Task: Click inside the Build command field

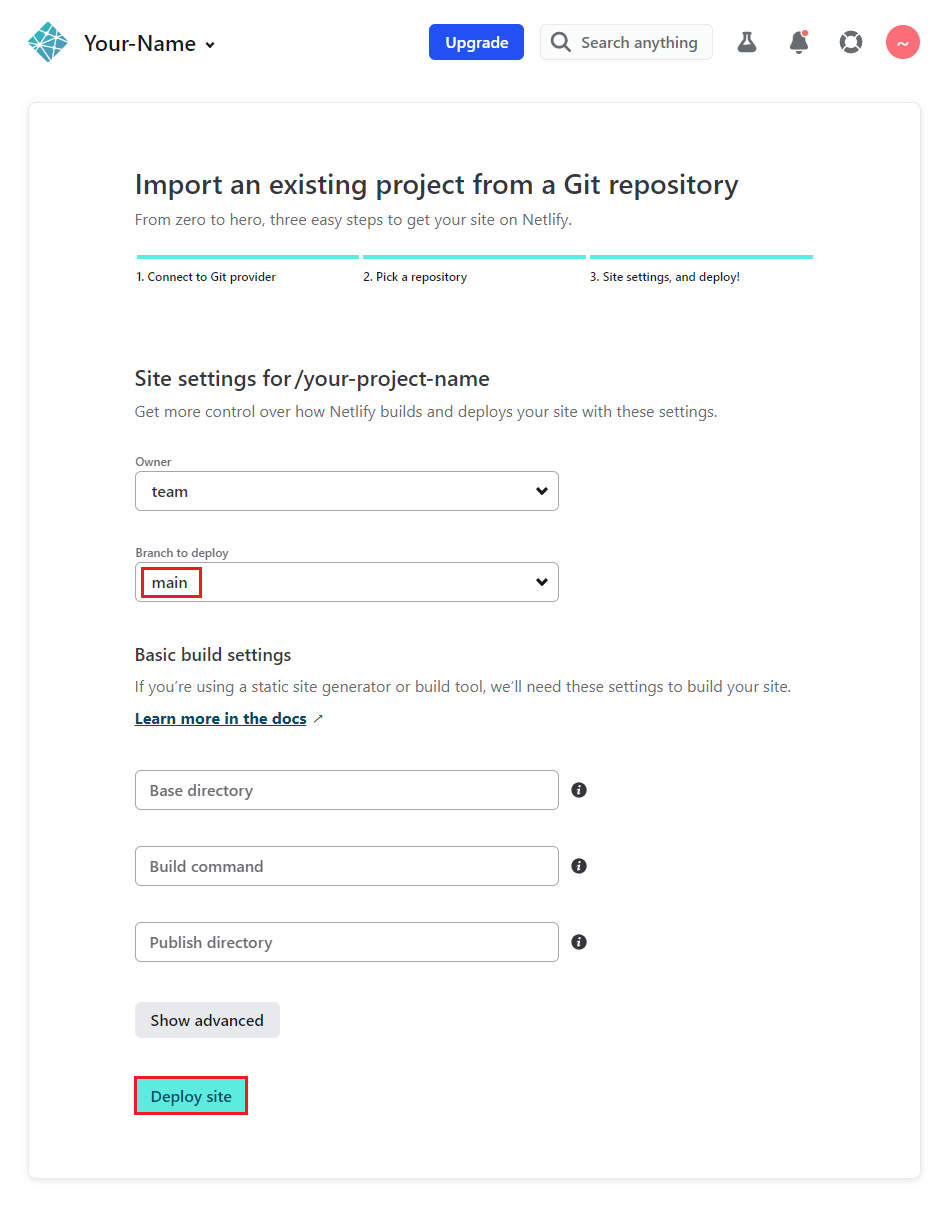Action: point(347,866)
